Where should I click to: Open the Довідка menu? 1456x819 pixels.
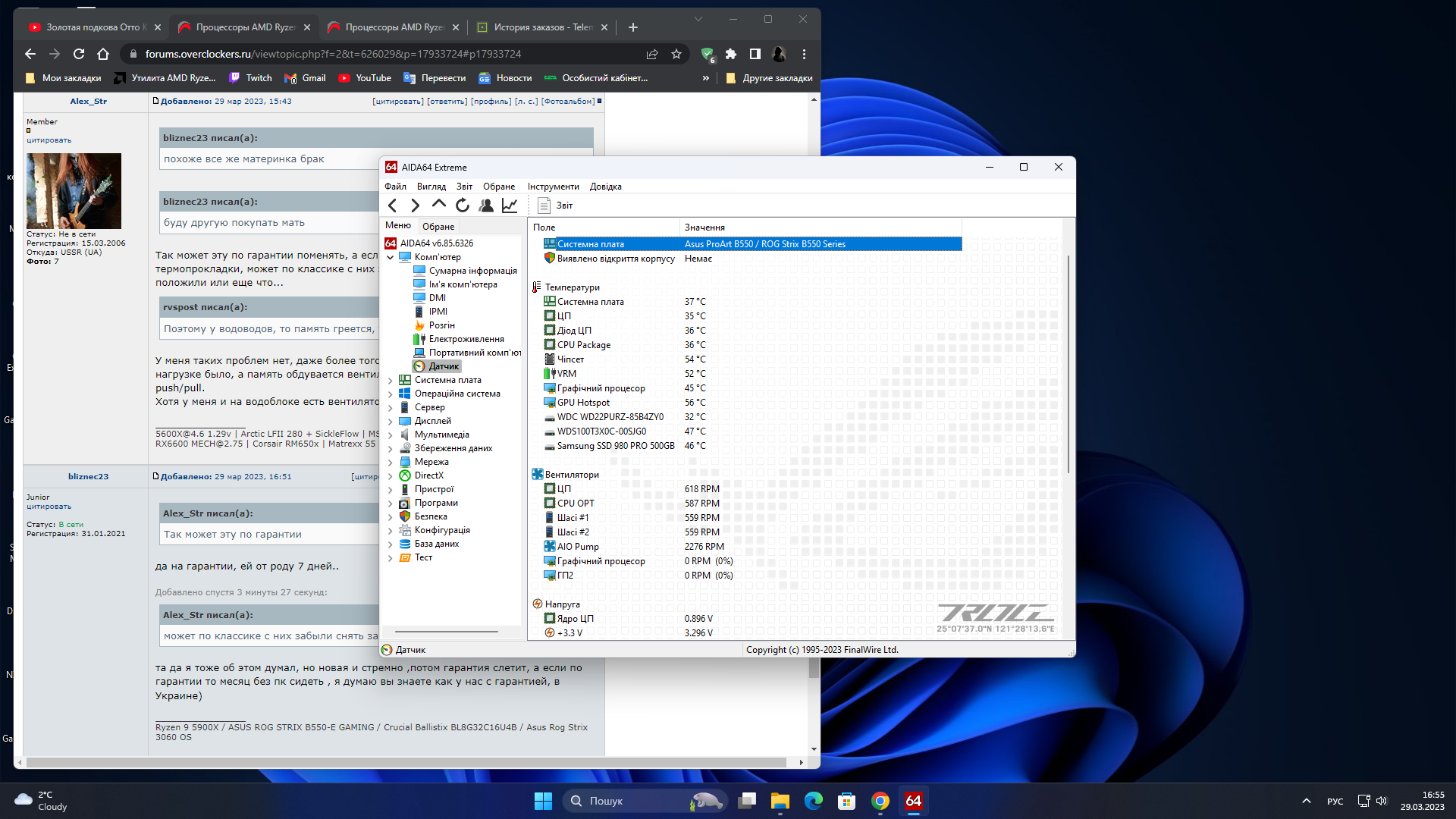coord(605,187)
